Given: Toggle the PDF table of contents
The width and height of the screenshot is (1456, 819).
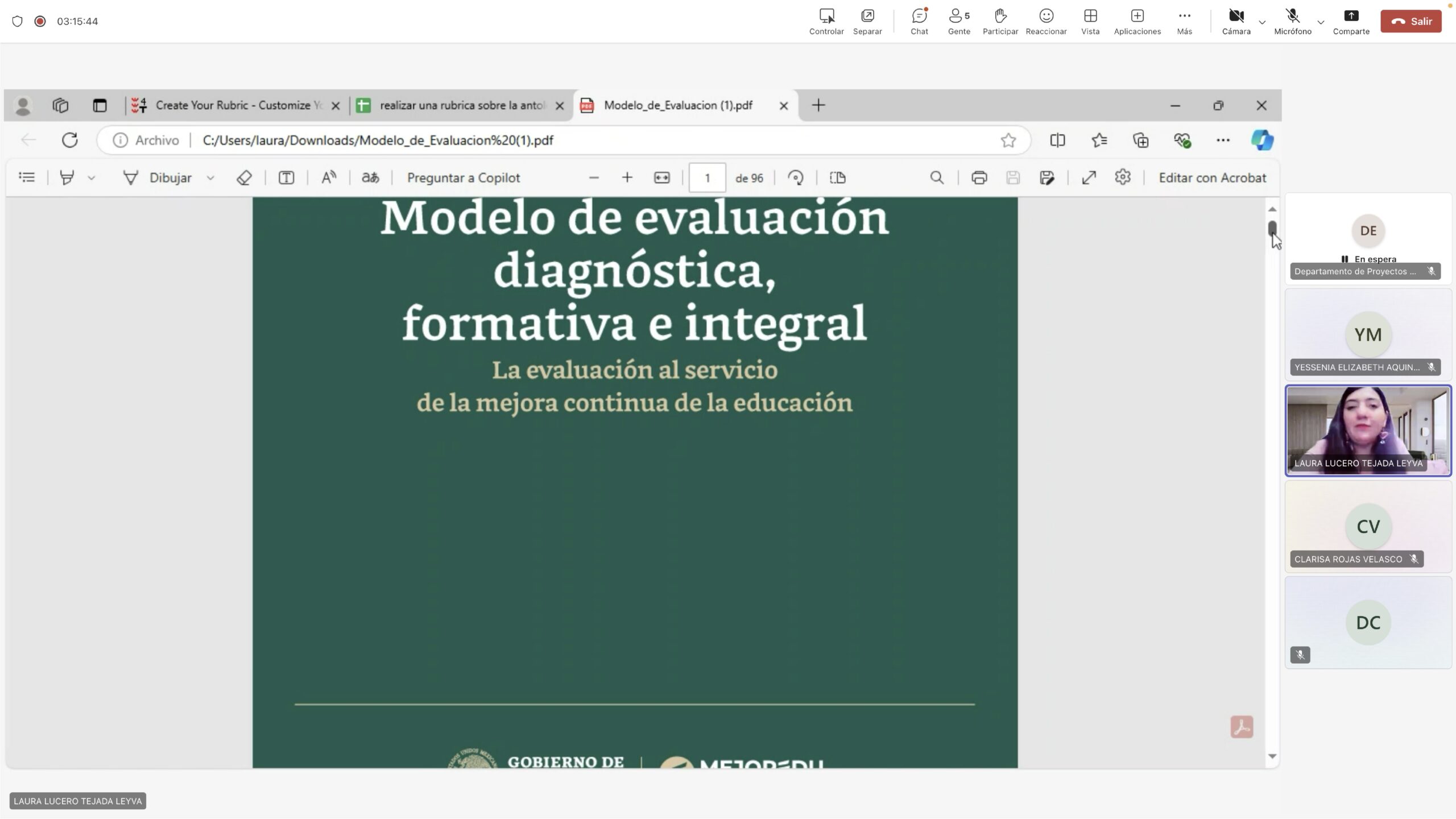Looking at the screenshot, I should [27, 177].
